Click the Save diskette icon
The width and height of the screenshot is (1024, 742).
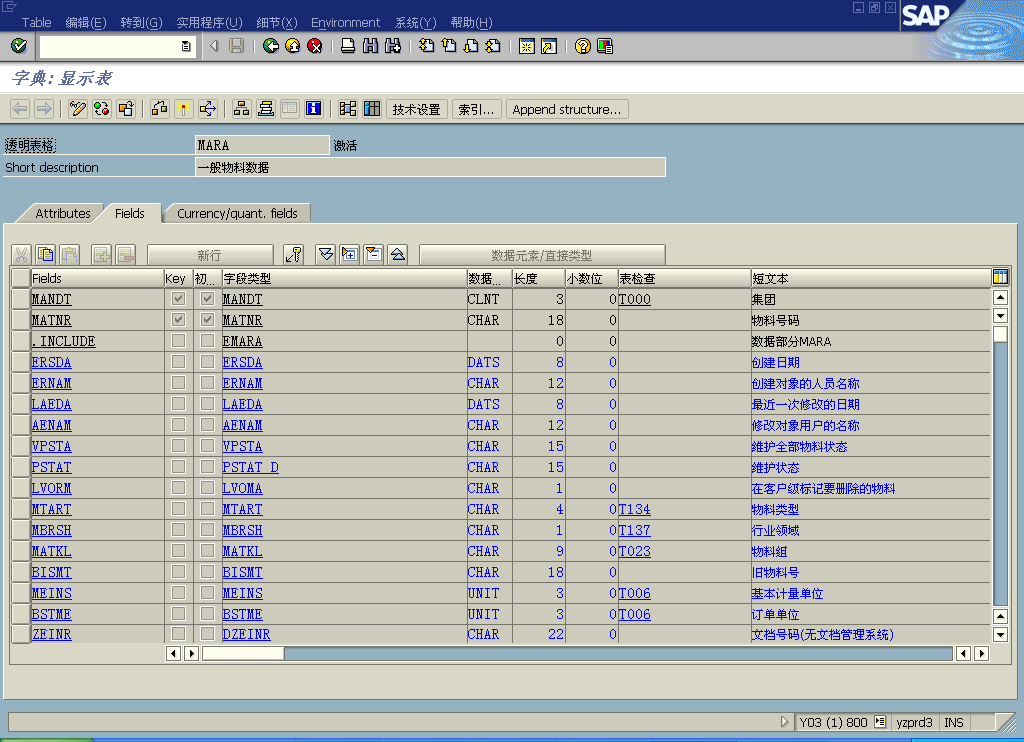pyautogui.click(x=236, y=46)
